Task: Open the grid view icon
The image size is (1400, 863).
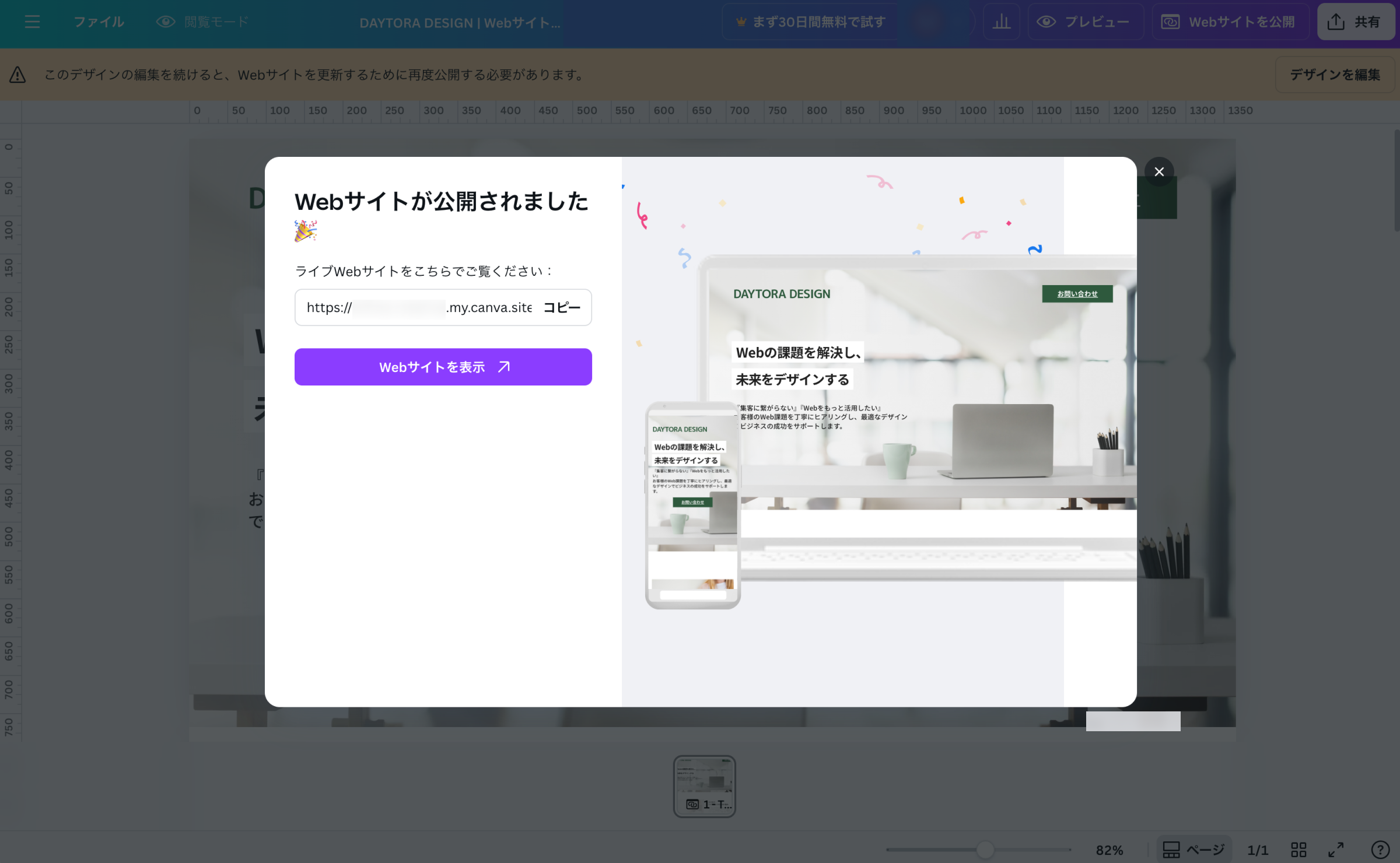Action: coord(1299,850)
